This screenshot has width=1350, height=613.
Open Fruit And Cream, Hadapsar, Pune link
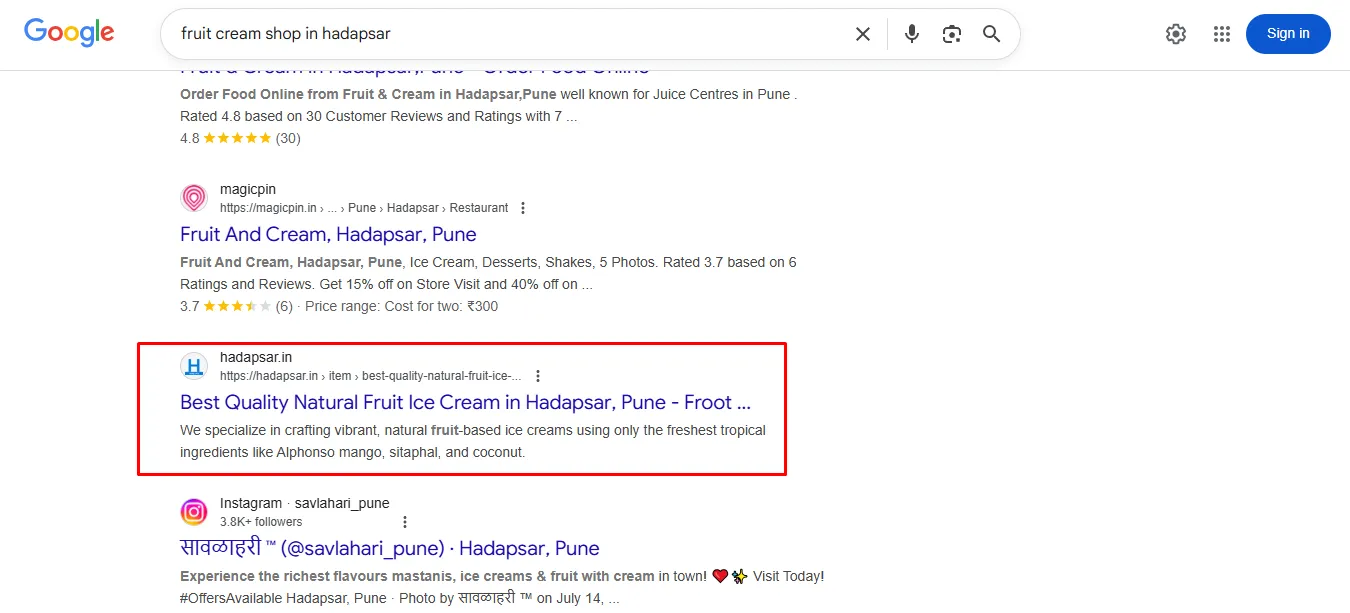(x=328, y=234)
